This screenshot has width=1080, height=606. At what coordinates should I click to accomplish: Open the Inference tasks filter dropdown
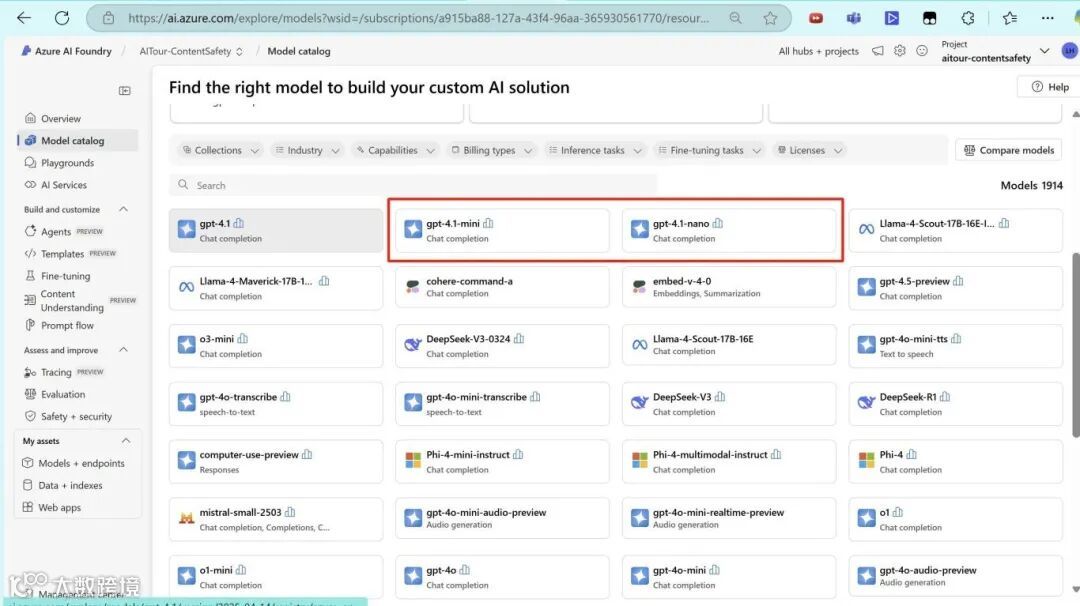pyautogui.click(x=594, y=150)
